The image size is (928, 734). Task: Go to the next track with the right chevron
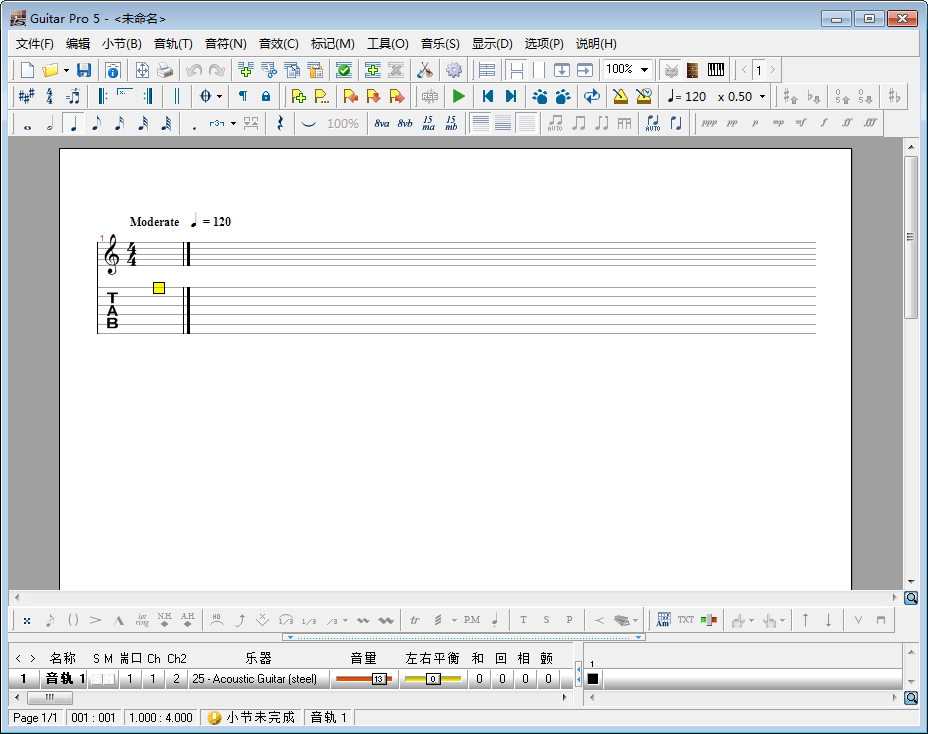point(33,658)
